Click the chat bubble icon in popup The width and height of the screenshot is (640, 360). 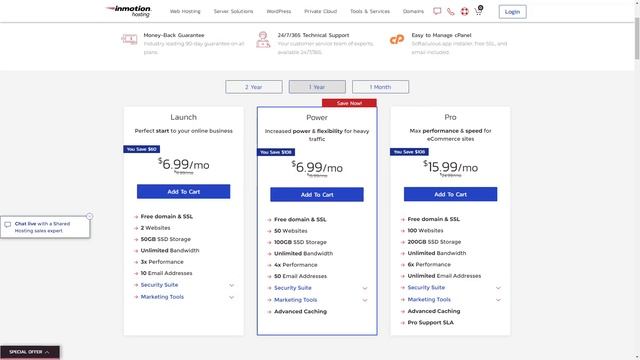(7, 224)
